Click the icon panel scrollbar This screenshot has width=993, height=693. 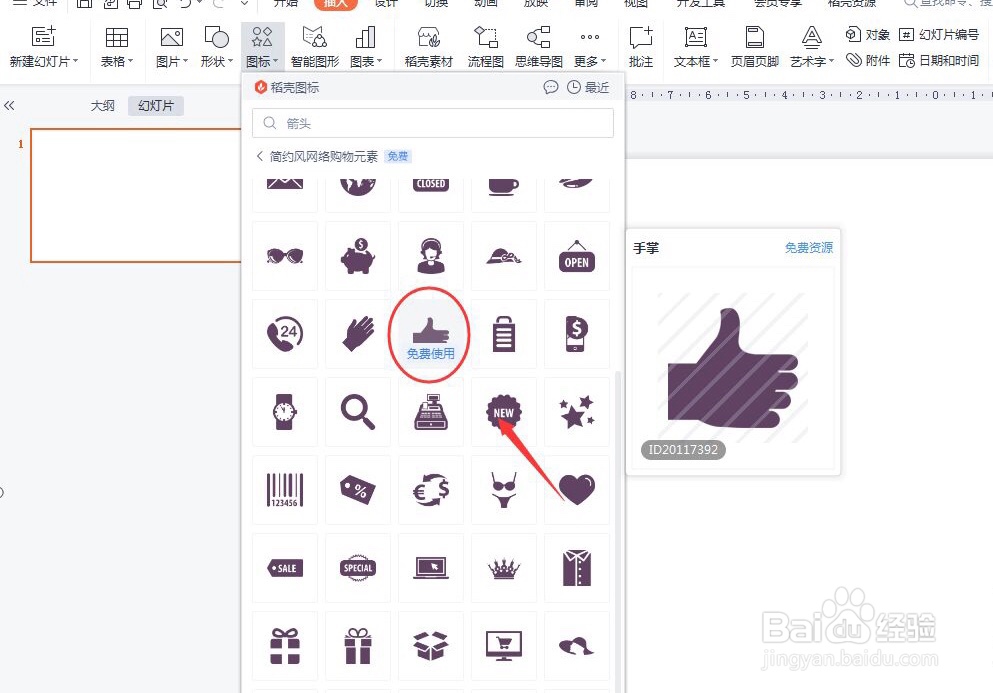point(619,532)
